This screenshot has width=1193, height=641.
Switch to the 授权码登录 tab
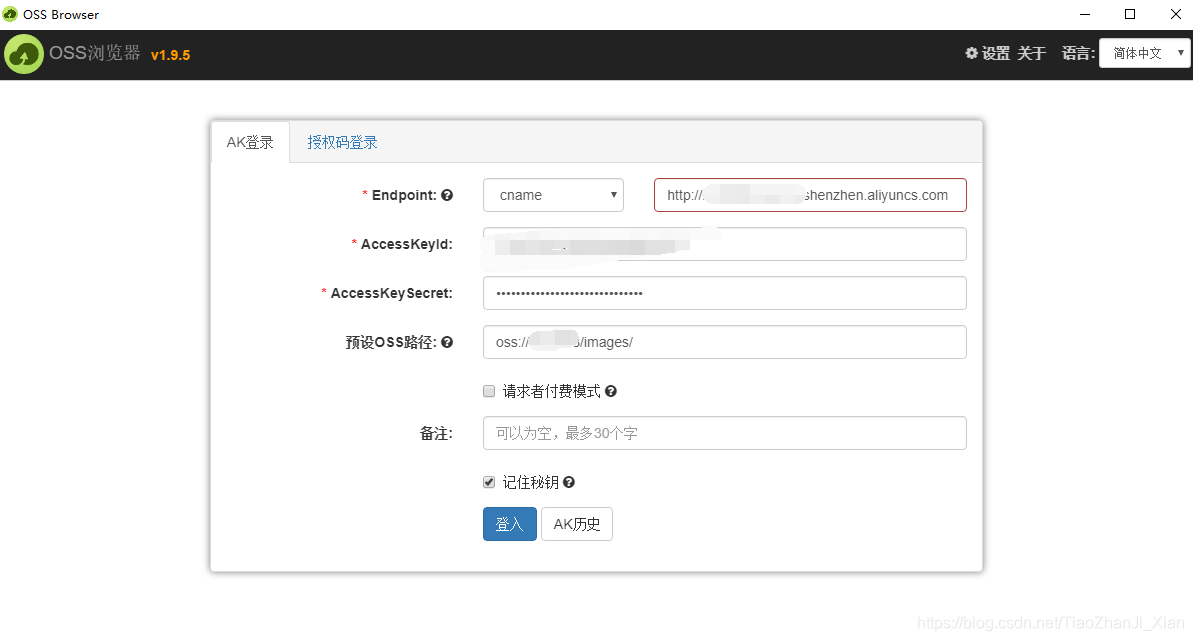click(342, 142)
